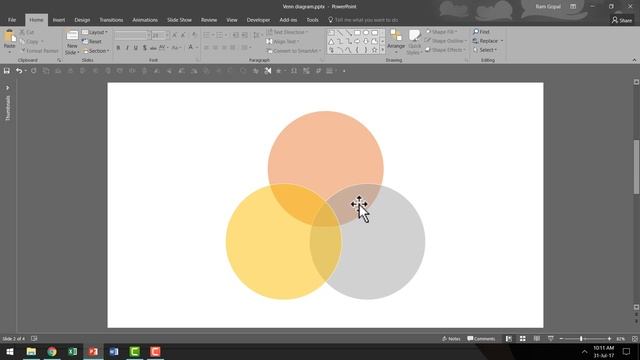Toggle Italic formatting

(x=127, y=48)
